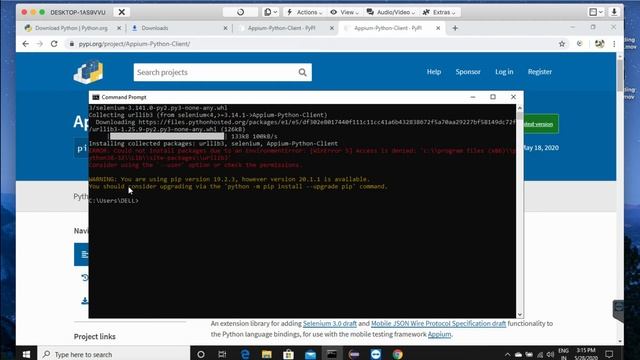The image size is (640, 360).
Task: Click the extension icon next to bookmark star
Action: pos(580,44)
